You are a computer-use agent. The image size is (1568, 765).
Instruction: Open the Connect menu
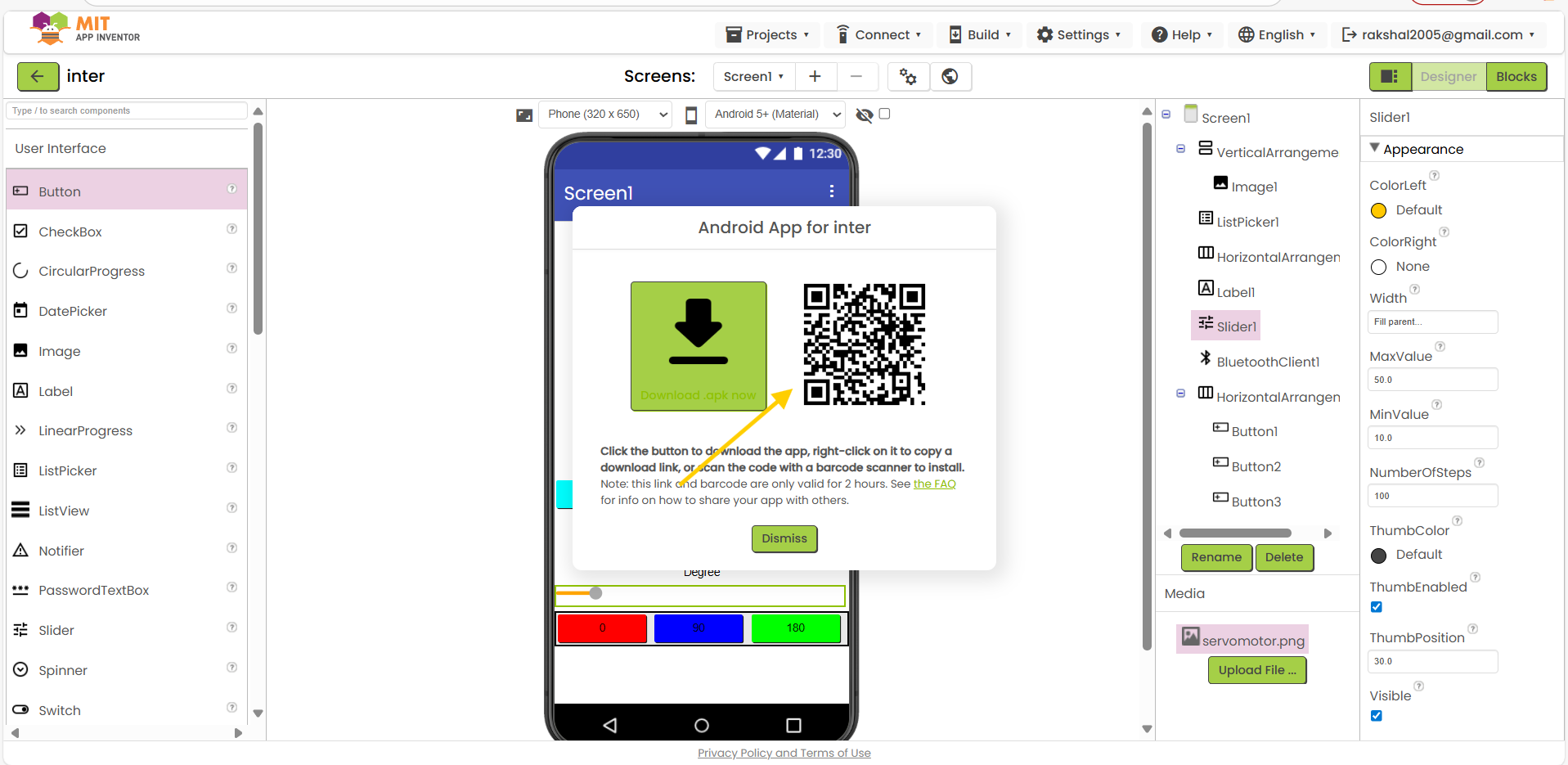coord(878,34)
